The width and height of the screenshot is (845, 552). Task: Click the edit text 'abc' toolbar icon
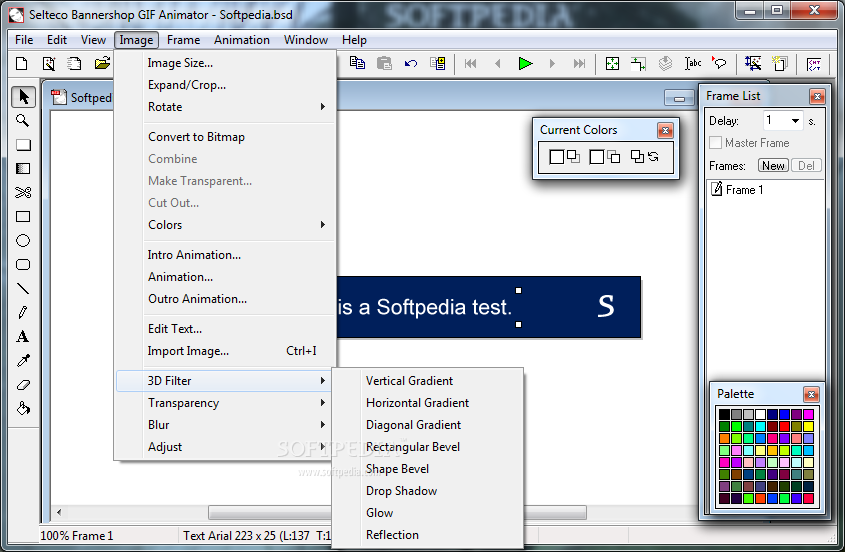[693, 63]
